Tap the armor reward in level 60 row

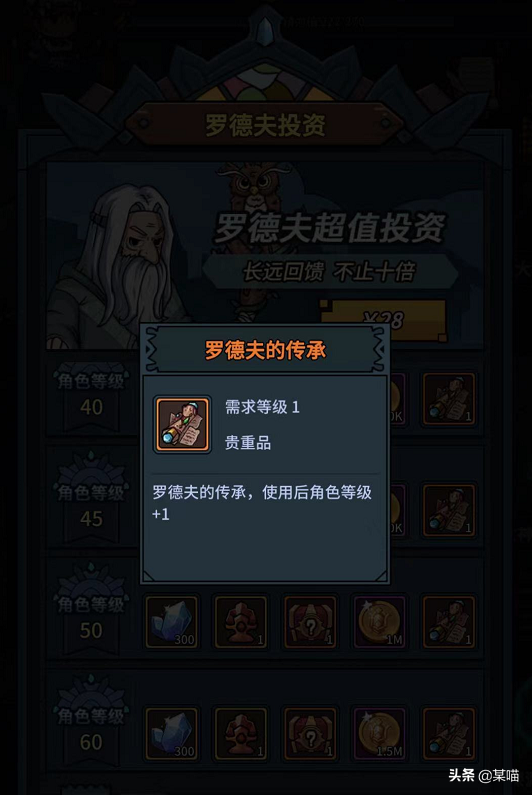pyautogui.click(x=241, y=734)
